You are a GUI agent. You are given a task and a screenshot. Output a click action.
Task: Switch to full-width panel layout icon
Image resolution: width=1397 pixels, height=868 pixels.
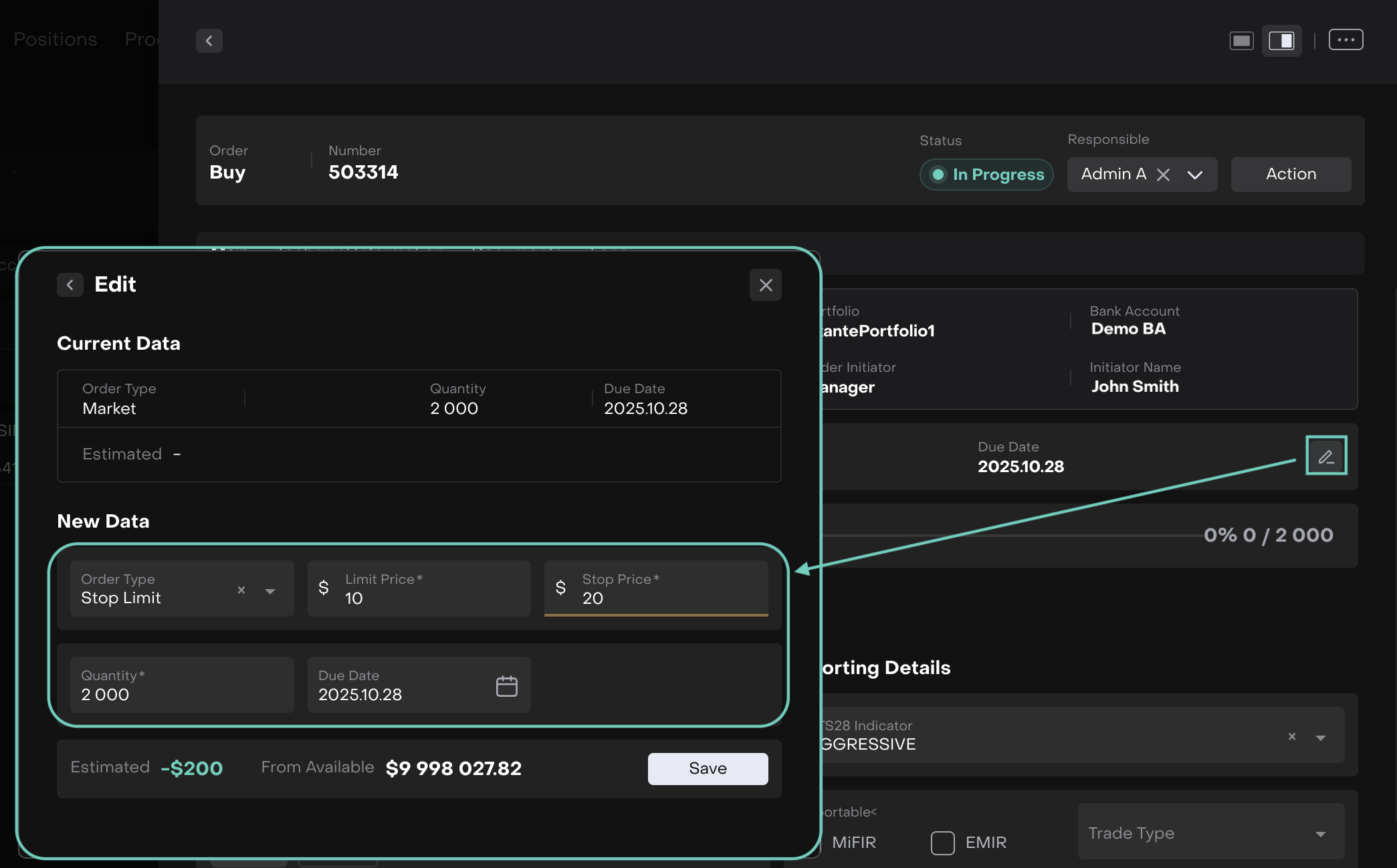point(1241,41)
